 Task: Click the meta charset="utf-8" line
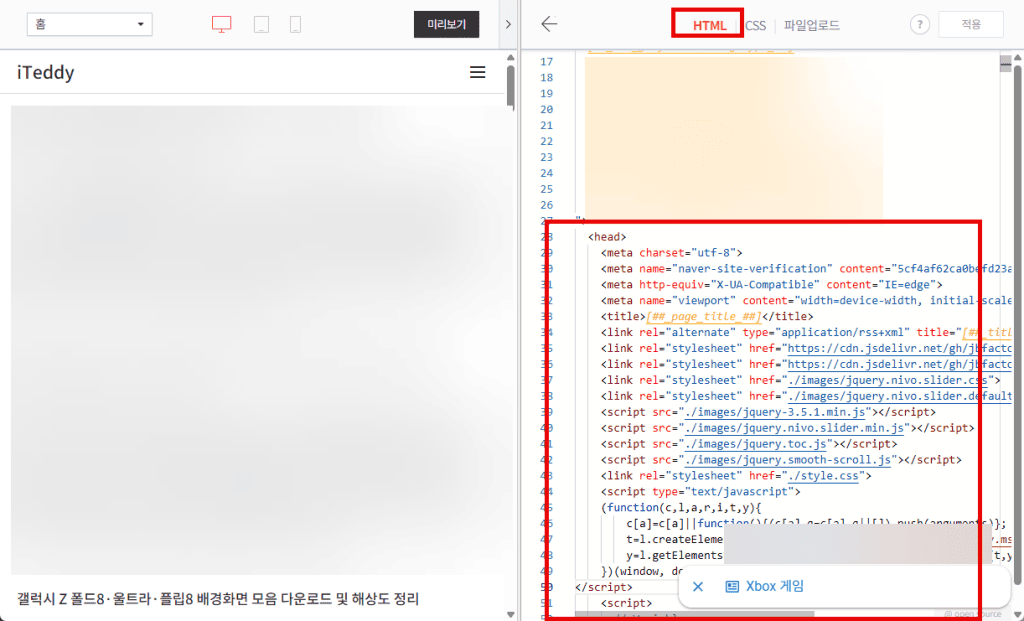[x=671, y=253]
